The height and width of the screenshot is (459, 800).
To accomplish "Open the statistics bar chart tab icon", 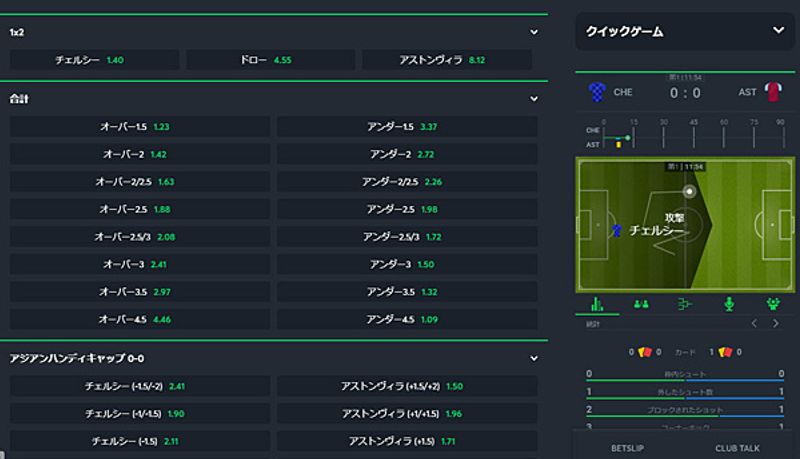I will pyautogui.click(x=598, y=304).
